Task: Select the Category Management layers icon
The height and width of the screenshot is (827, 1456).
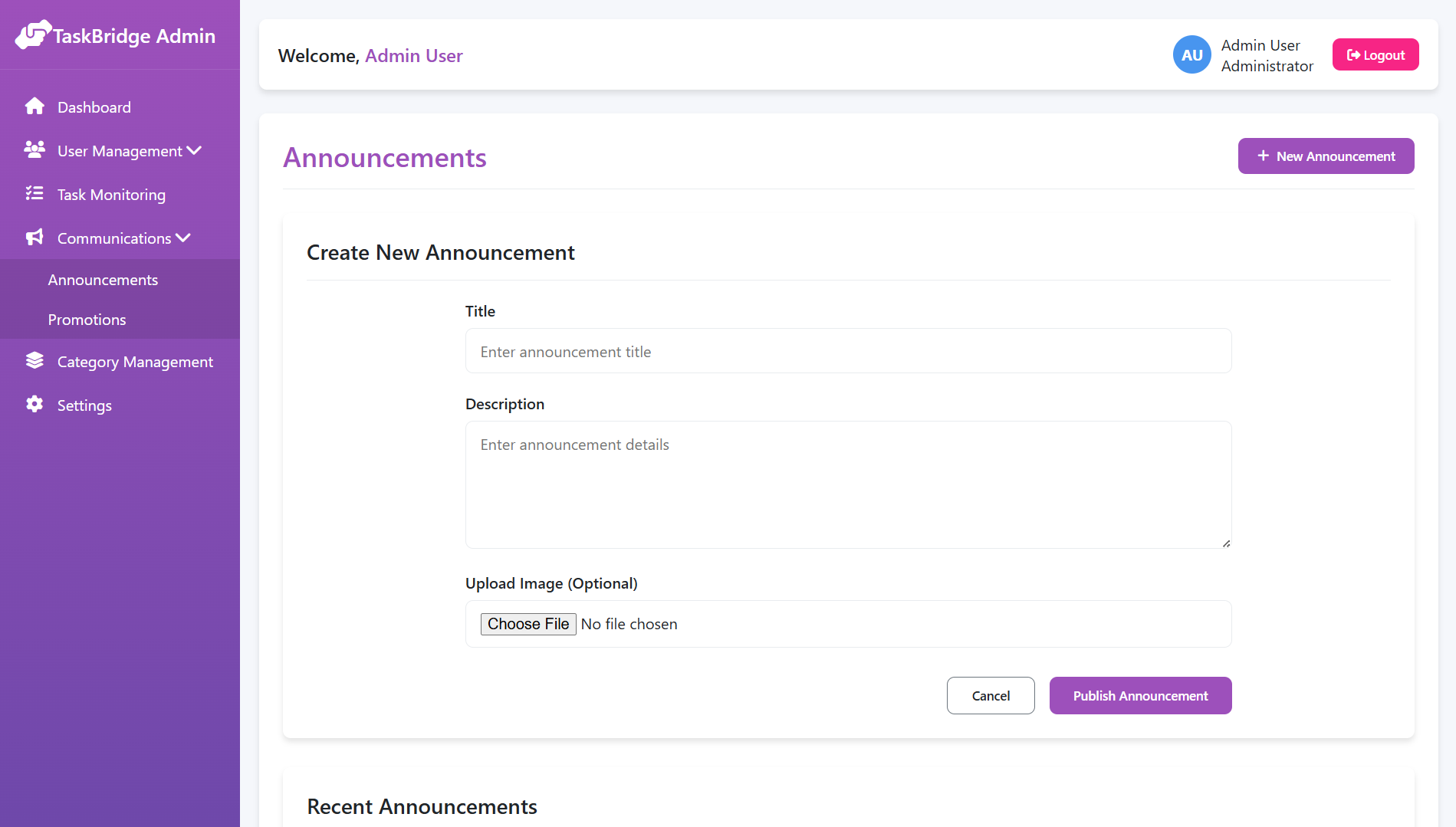Action: point(35,360)
